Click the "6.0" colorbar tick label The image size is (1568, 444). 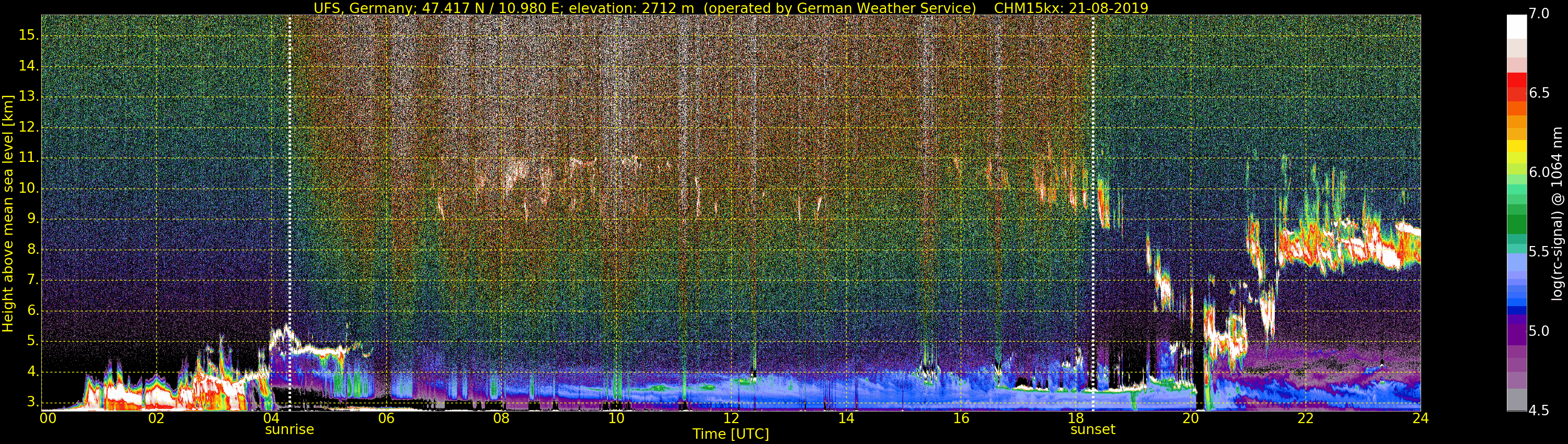(x=1539, y=173)
